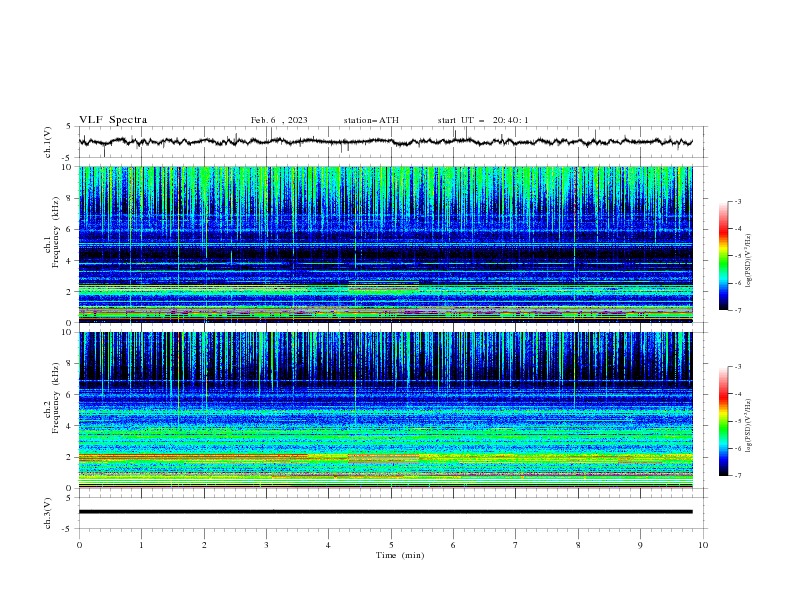Viewport: 792px width, 612px height.
Task: Click the "ch.3(V)" axis label
Action: [x=48, y=513]
